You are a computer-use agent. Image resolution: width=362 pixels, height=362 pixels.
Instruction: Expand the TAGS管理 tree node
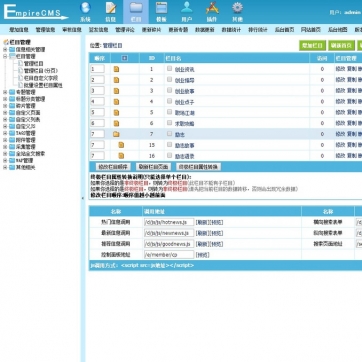(5, 133)
